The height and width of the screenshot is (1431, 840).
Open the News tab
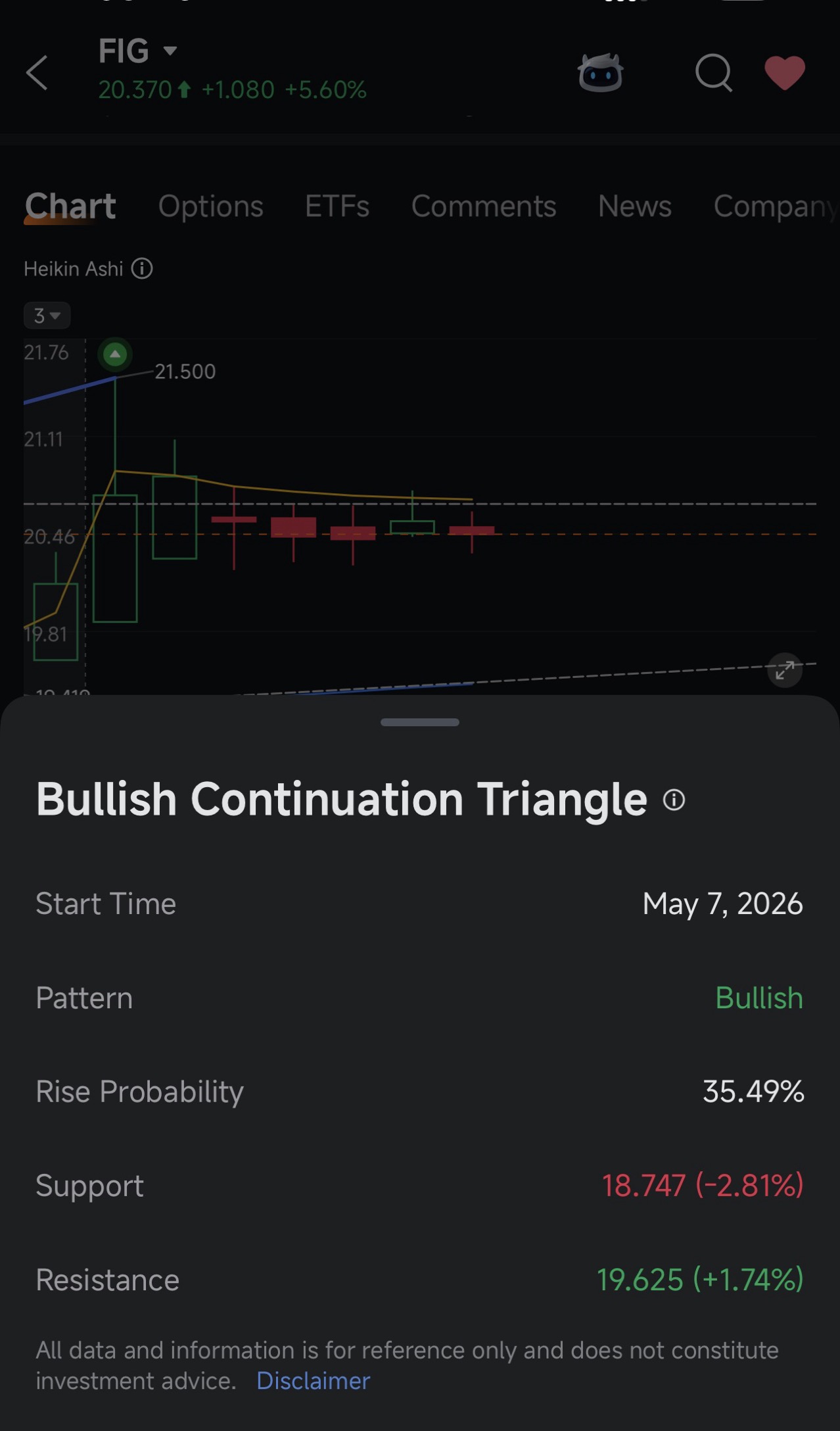[x=635, y=206]
